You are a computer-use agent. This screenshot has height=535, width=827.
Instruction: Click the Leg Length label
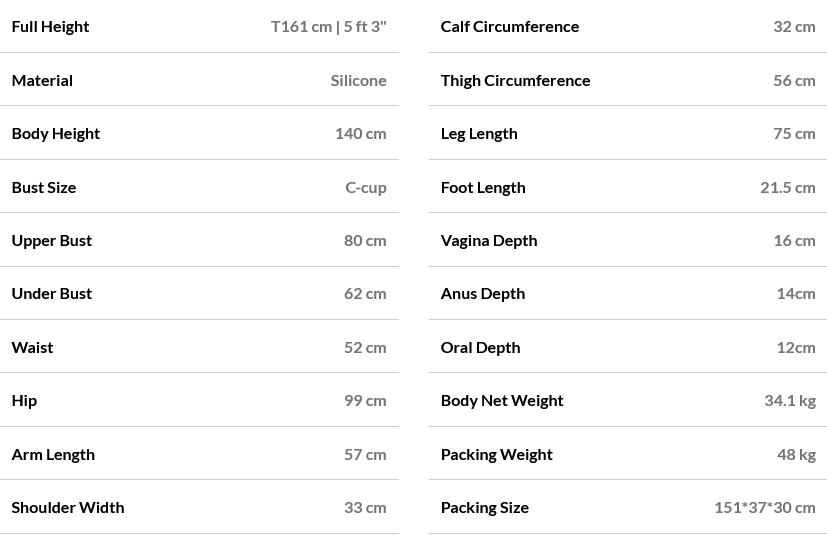[x=478, y=133]
